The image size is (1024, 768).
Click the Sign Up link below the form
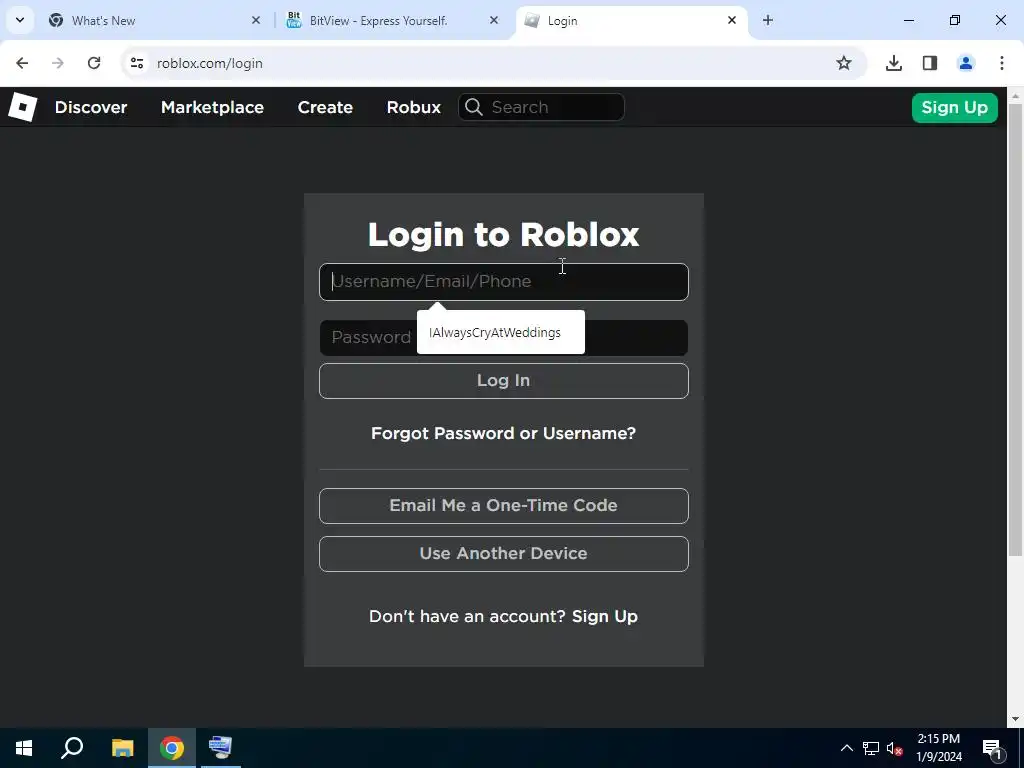click(605, 616)
